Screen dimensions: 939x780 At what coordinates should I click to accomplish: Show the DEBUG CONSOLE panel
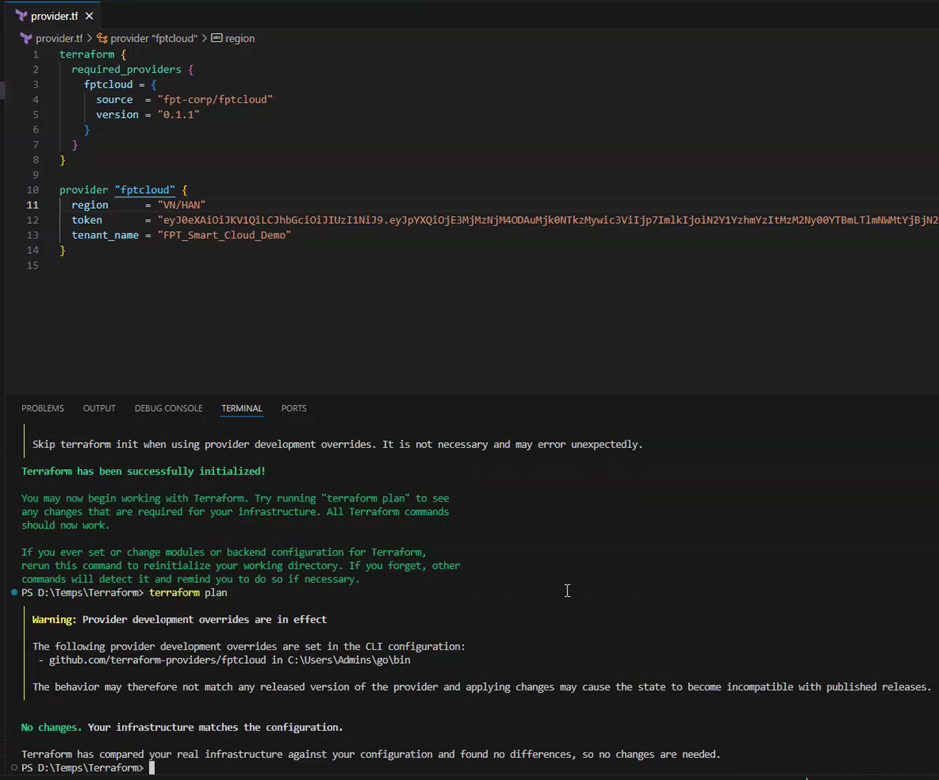click(168, 408)
